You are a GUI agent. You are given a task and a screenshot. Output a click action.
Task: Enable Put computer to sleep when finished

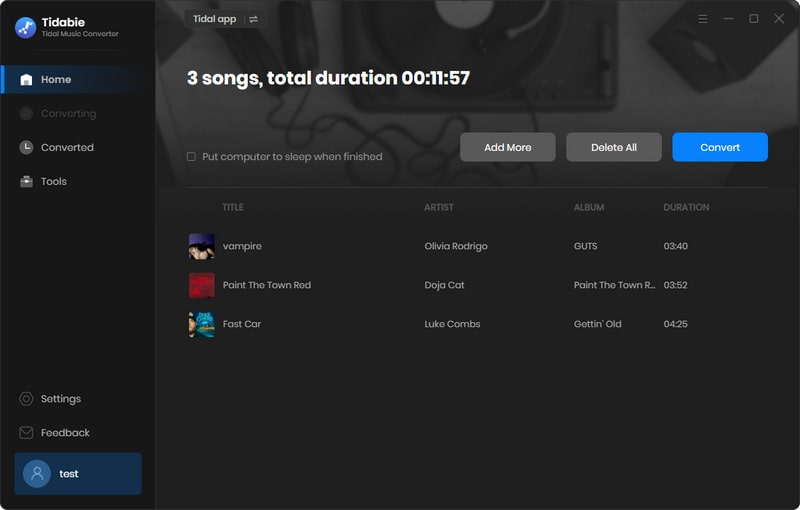click(x=191, y=157)
